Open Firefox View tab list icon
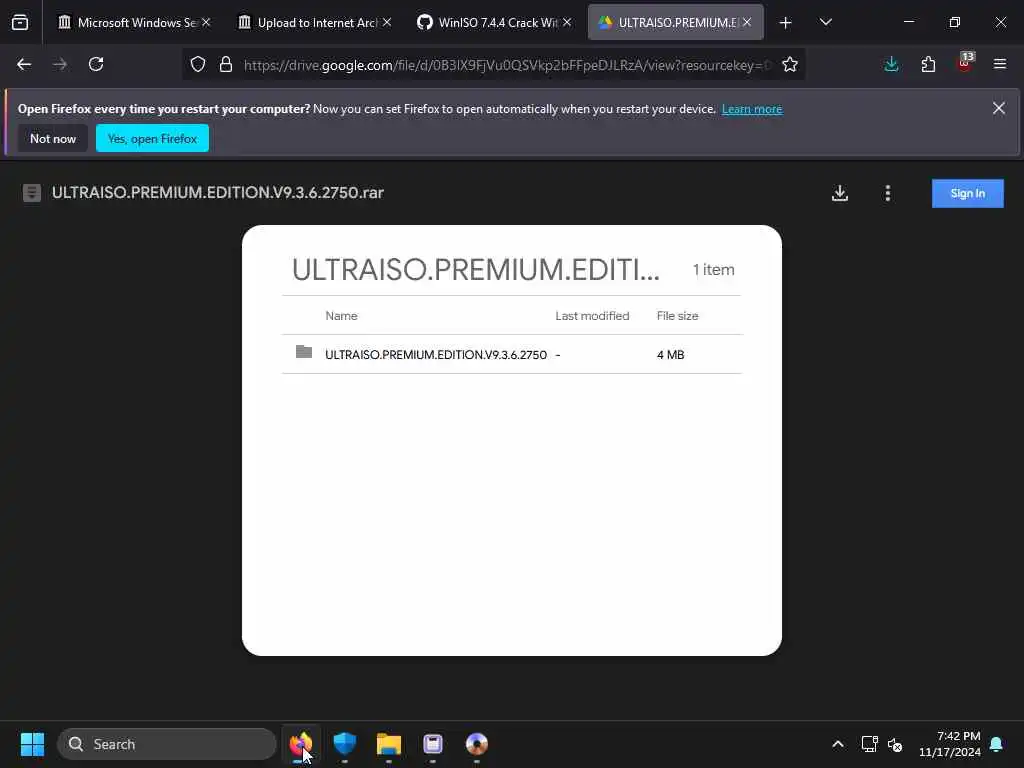This screenshot has width=1024, height=768. click(20, 23)
